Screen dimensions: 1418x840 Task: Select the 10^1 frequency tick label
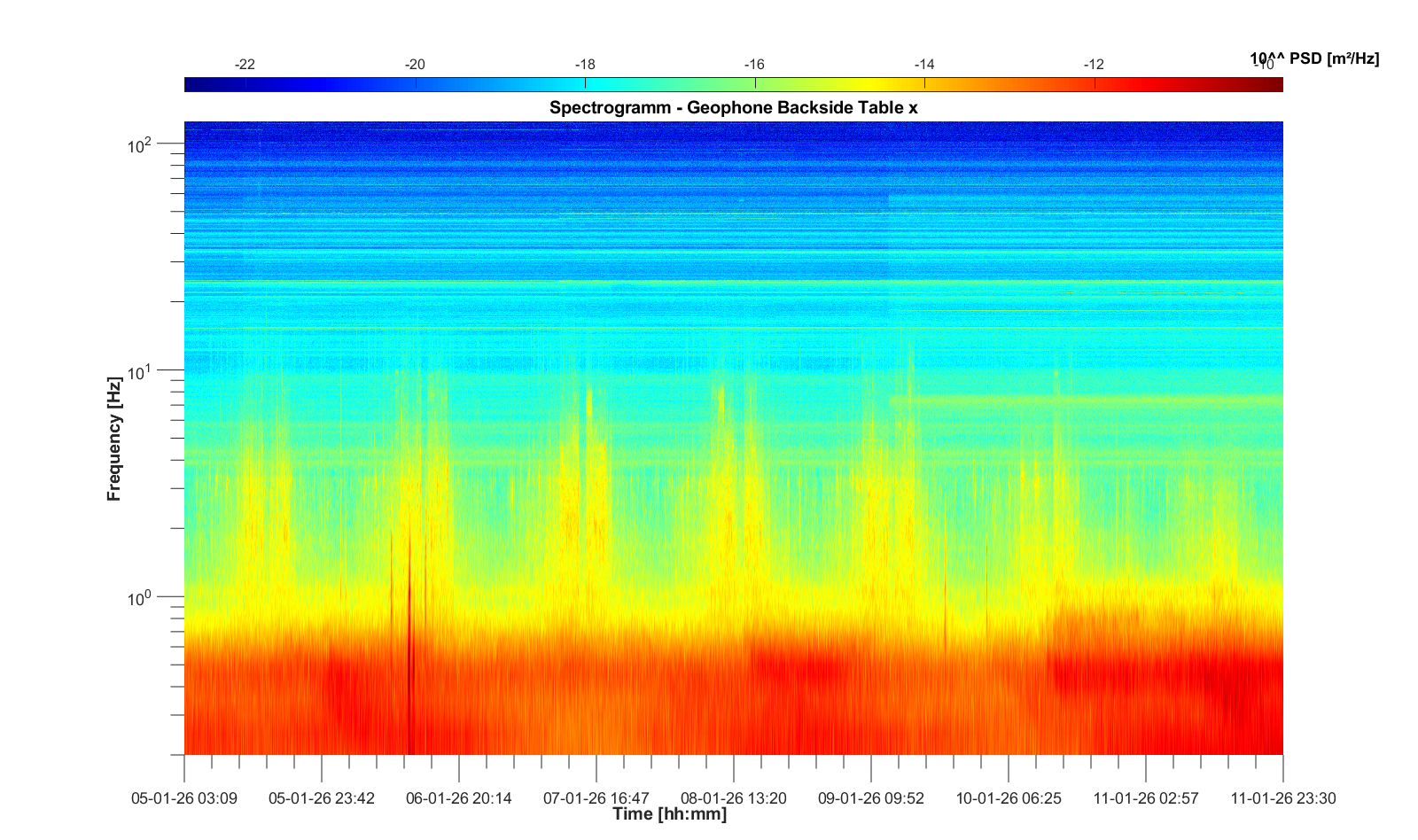coord(141,371)
